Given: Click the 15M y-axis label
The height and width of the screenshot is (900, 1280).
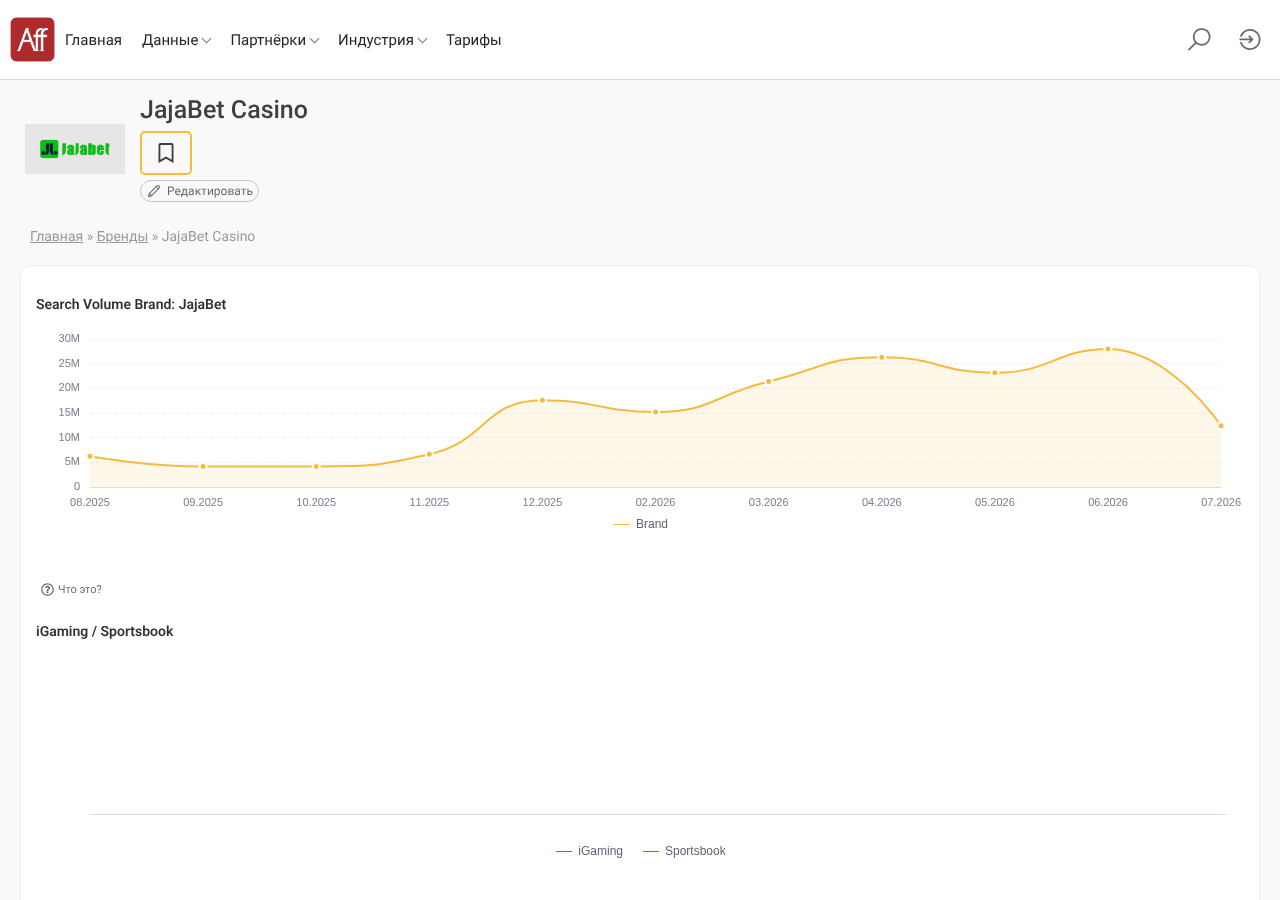Looking at the screenshot, I should point(69,412).
